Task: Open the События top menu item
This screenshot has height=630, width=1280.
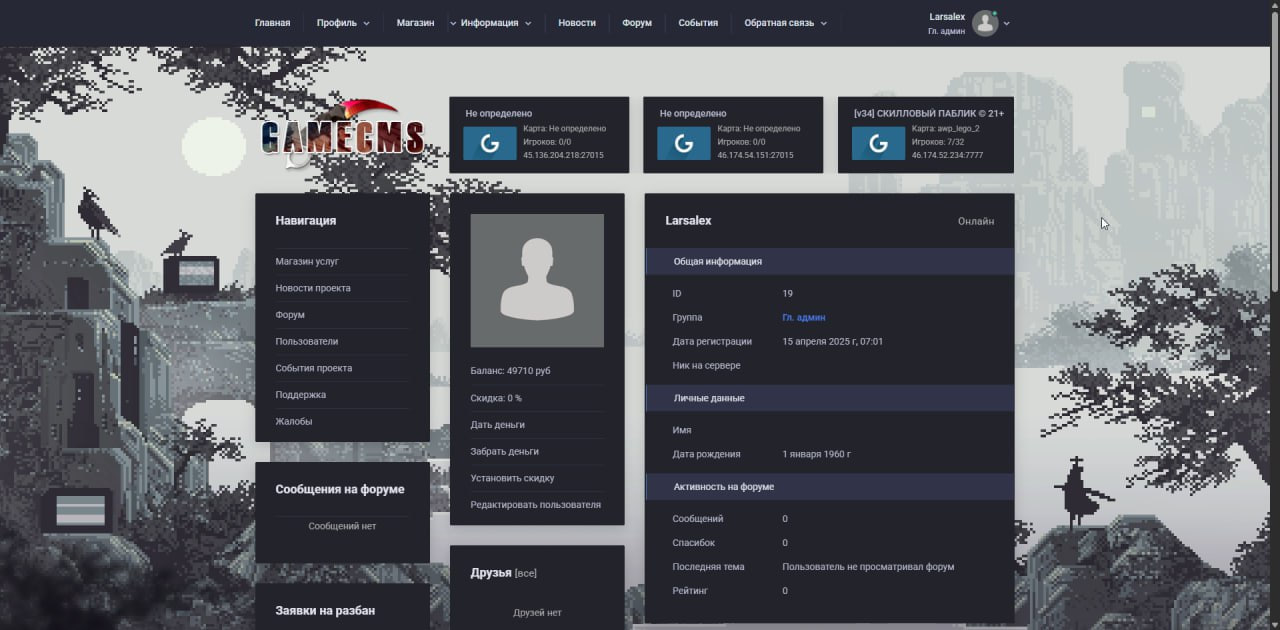Action: tap(698, 23)
